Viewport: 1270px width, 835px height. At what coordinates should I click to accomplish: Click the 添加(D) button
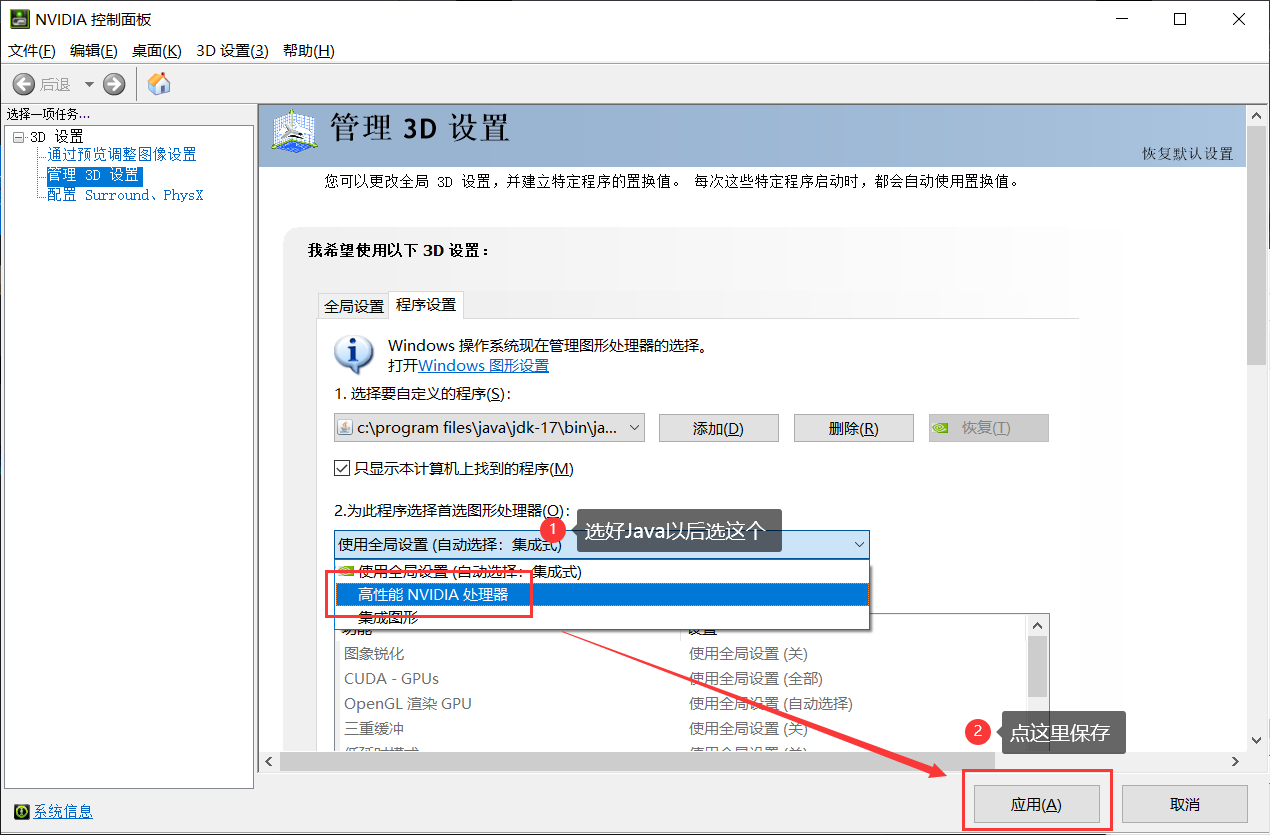[x=718, y=428]
